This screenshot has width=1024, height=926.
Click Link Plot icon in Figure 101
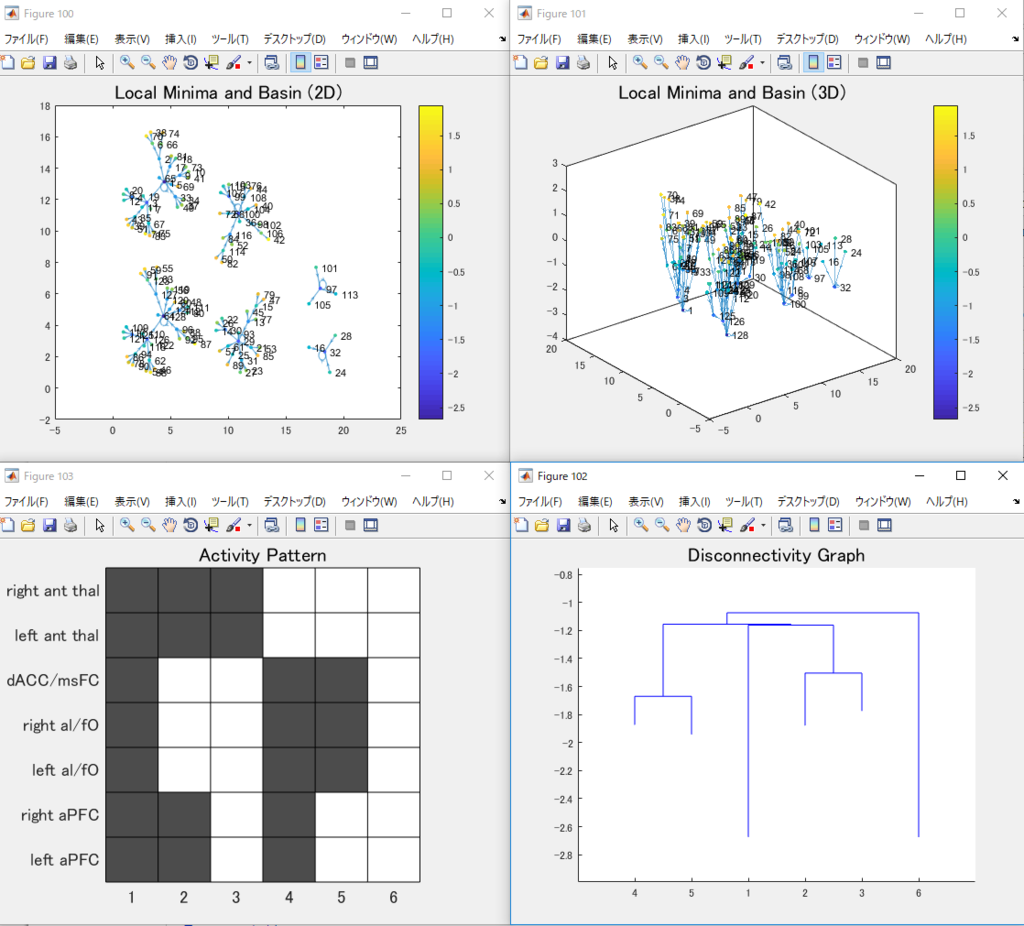tap(785, 63)
